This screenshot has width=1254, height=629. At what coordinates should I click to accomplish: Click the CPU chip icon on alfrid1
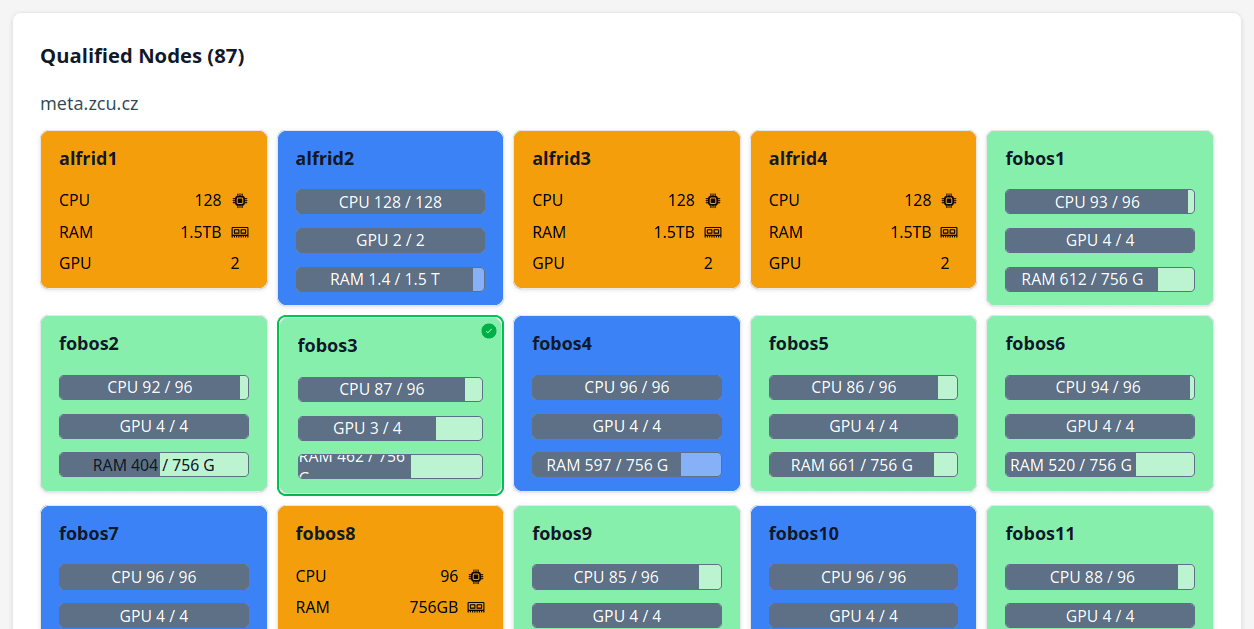[x=240, y=200]
